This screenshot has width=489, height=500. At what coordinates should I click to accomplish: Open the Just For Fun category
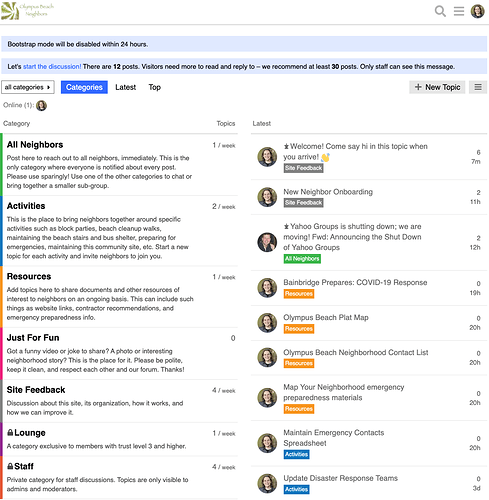click(x=33, y=338)
